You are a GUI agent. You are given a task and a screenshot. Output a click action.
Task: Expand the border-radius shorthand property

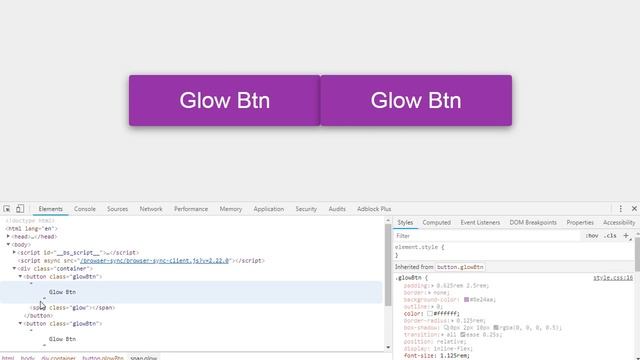(452, 320)
